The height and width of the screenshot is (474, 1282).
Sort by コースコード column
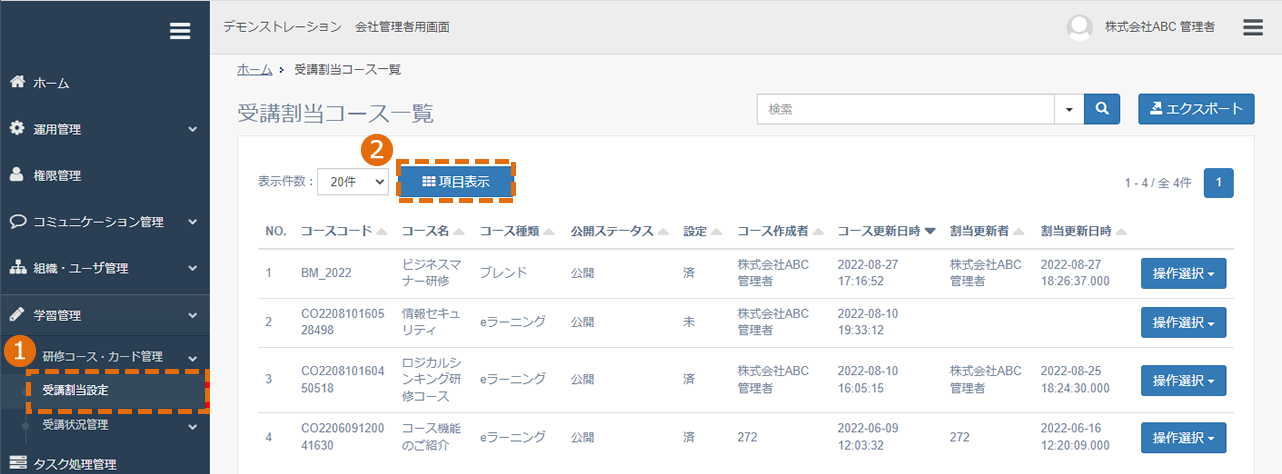(x=343, y=231)
